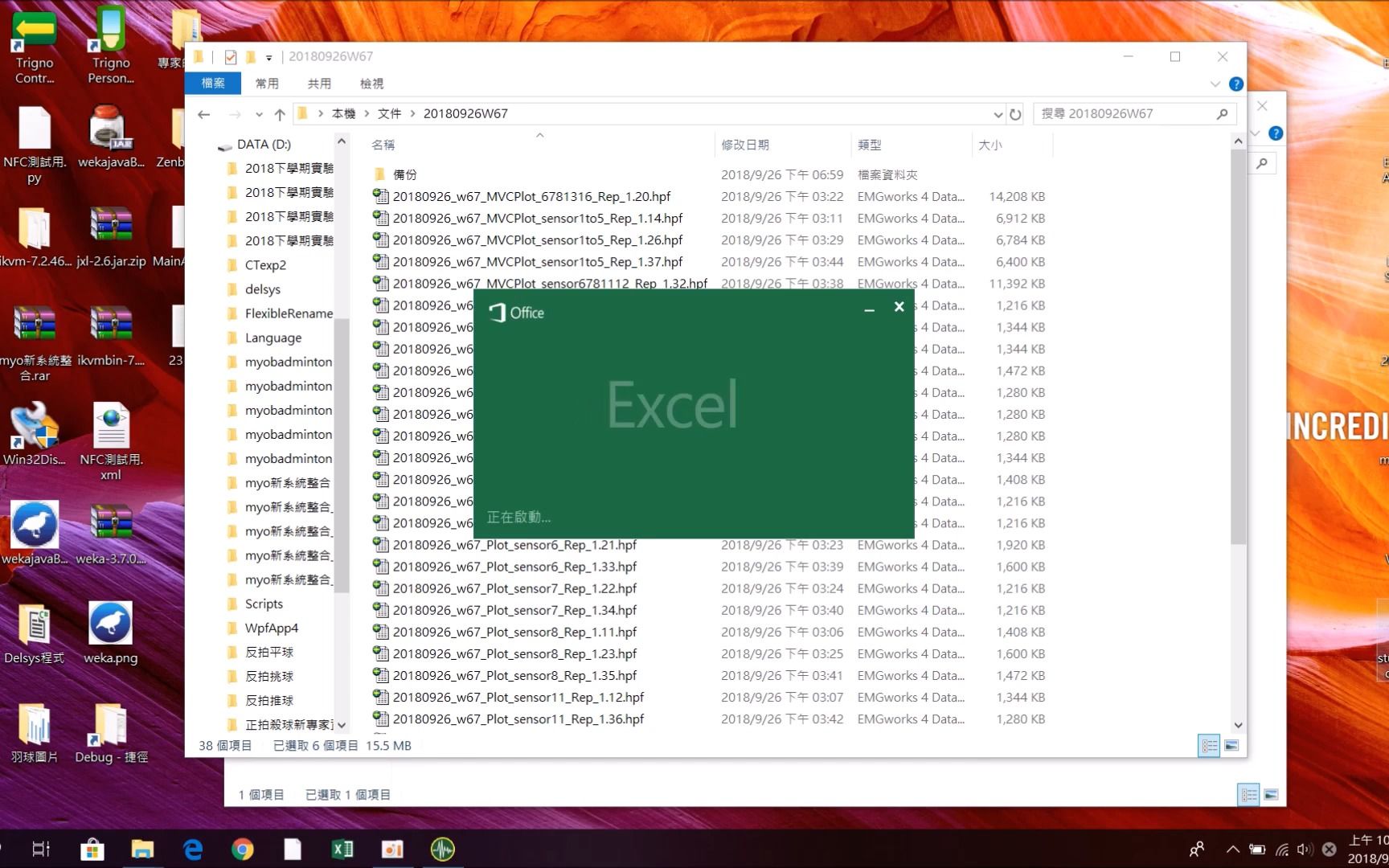Select the Win32DiskImager desktop shortcut
Image resolution: width=1389 pixels, height=868 pixels.
click(34, 434)
